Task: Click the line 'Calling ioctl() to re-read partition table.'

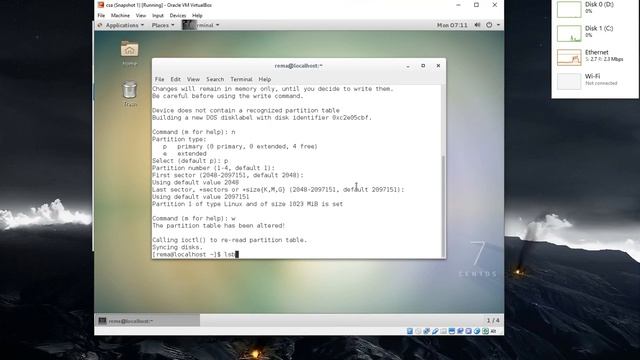Action: coord(229,240)
